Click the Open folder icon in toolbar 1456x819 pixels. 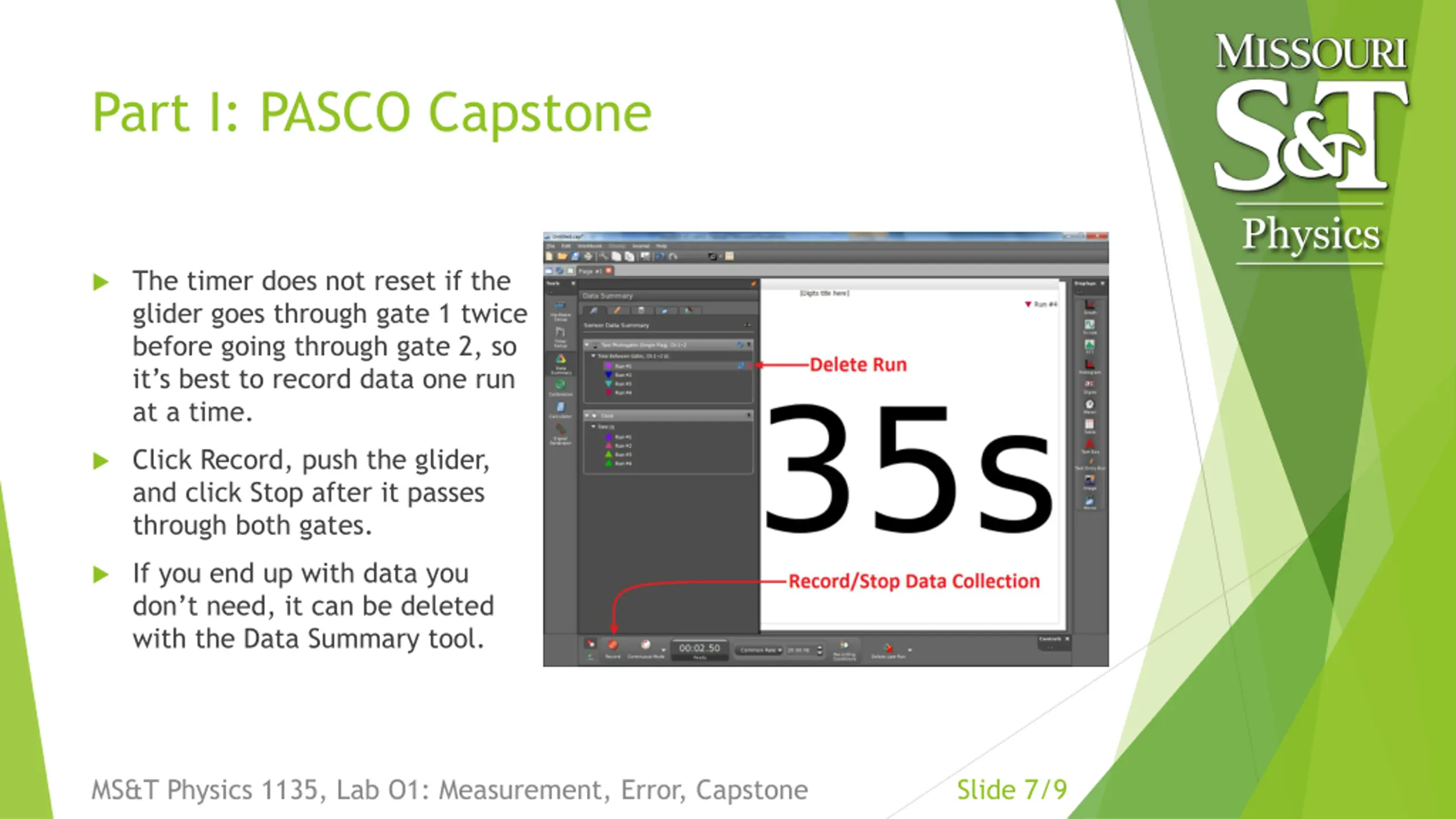(562, 257)
